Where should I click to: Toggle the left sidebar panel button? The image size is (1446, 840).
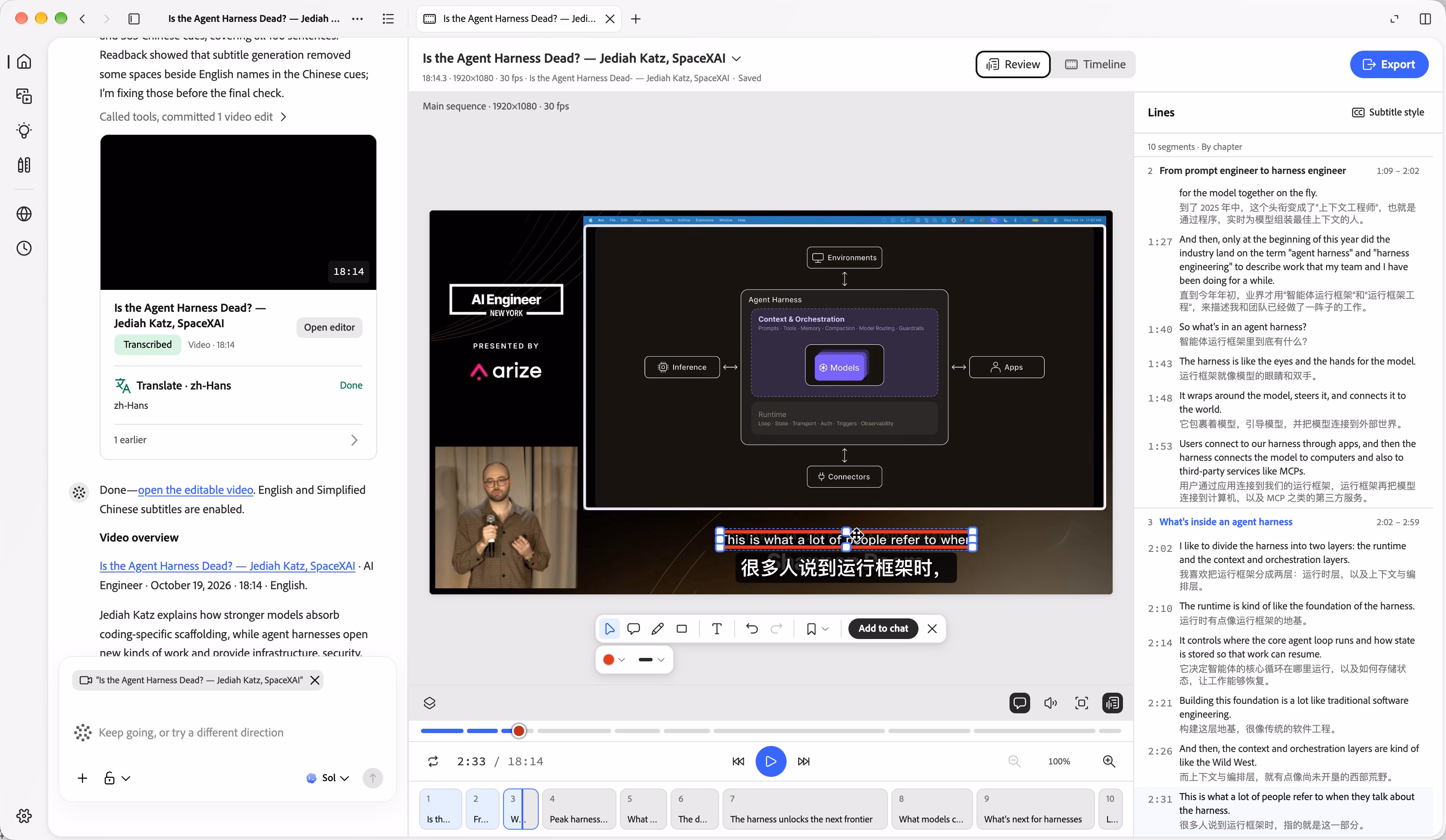(x=134, y=19)
